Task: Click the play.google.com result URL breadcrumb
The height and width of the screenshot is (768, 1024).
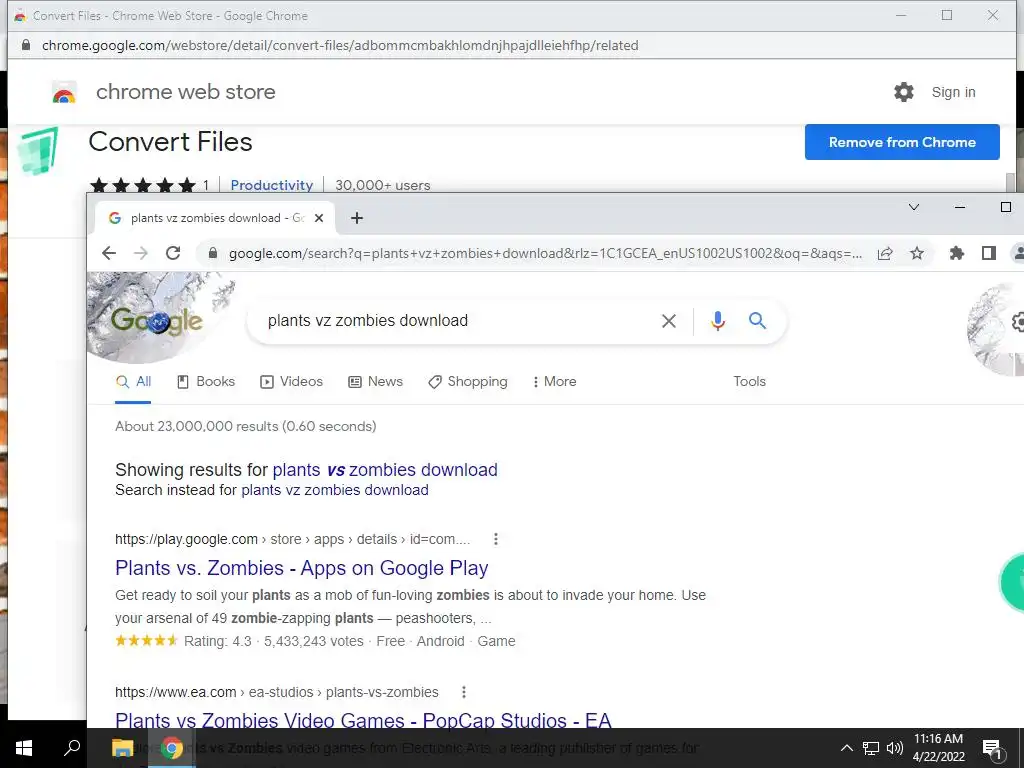Action: pos(293,539)
